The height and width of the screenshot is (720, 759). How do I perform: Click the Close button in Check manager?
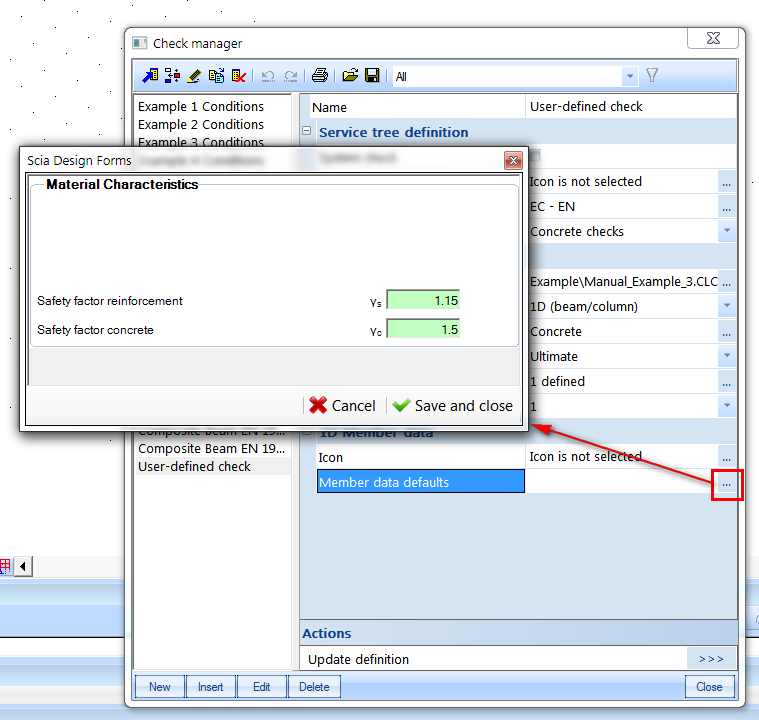(x=710, y=687)
